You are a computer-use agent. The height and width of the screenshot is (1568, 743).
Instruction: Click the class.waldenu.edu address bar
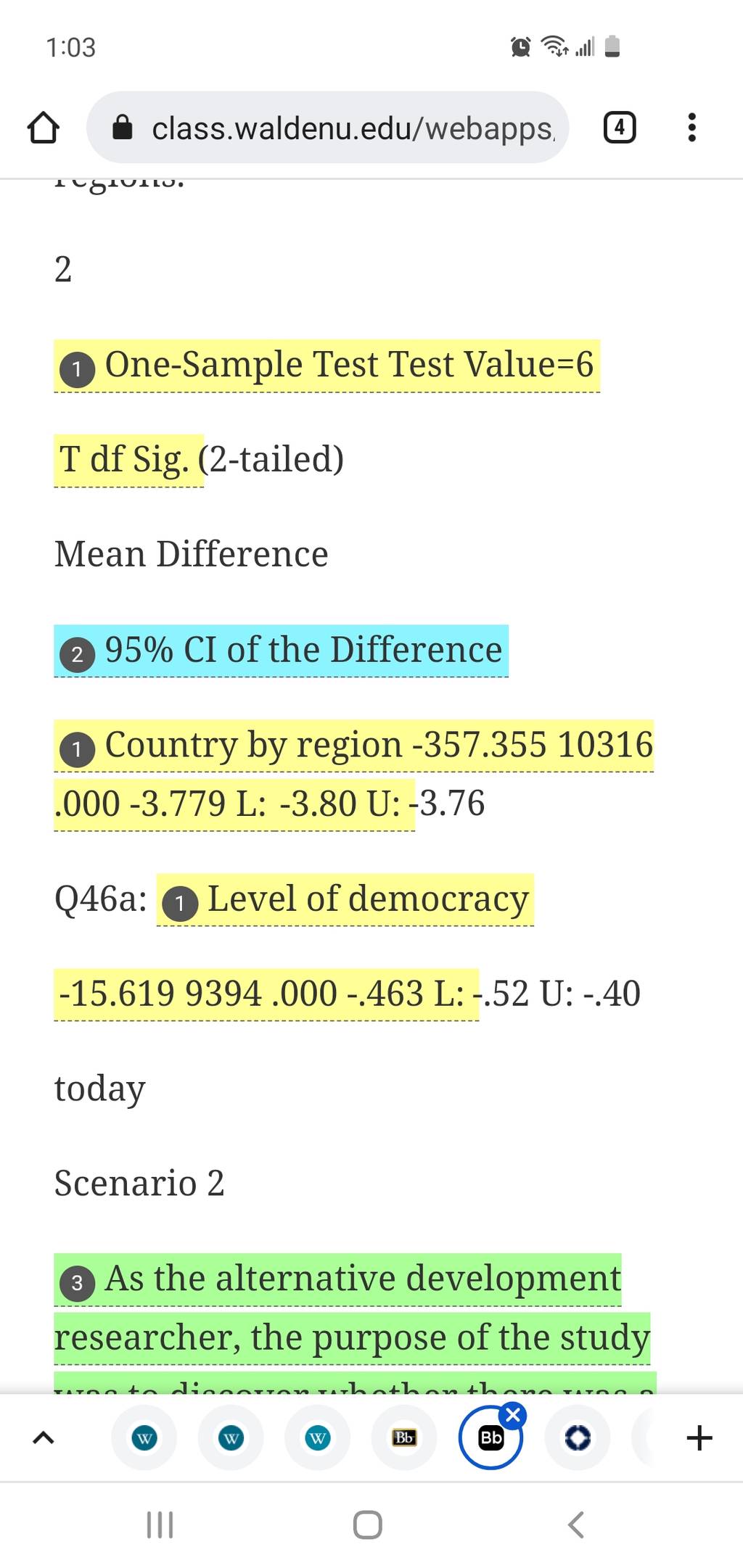[x=327, y=128]
